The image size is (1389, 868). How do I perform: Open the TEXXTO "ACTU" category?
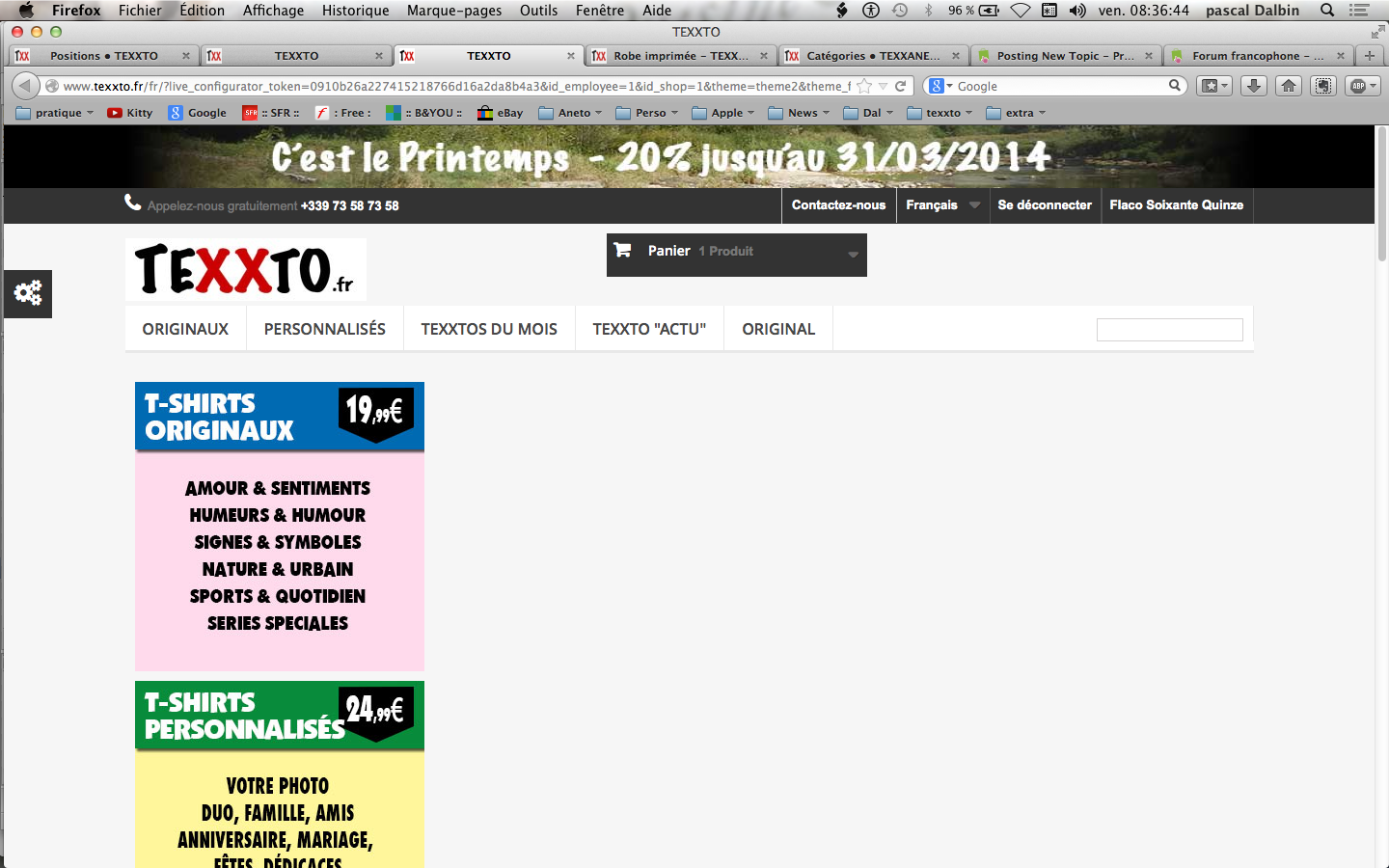tap(649, 329)
